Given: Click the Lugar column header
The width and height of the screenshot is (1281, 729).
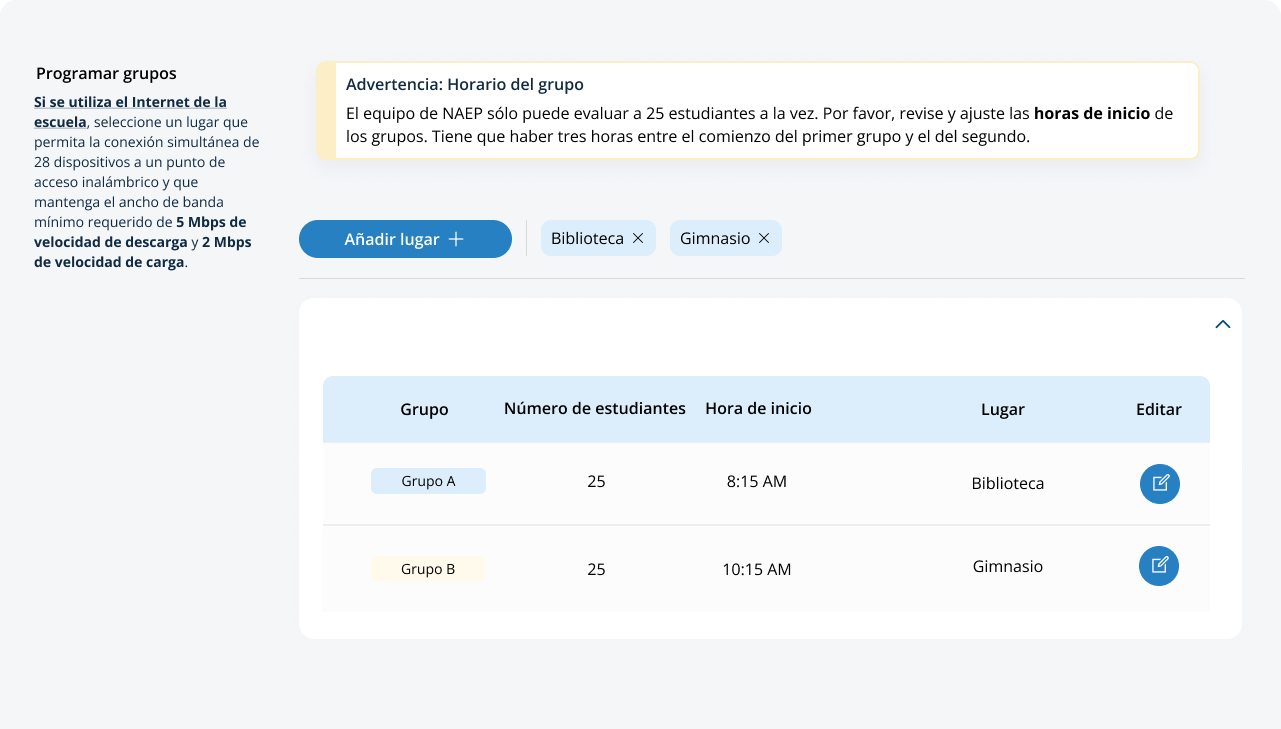Looking at the screenshot, I should pos(1002,409).
